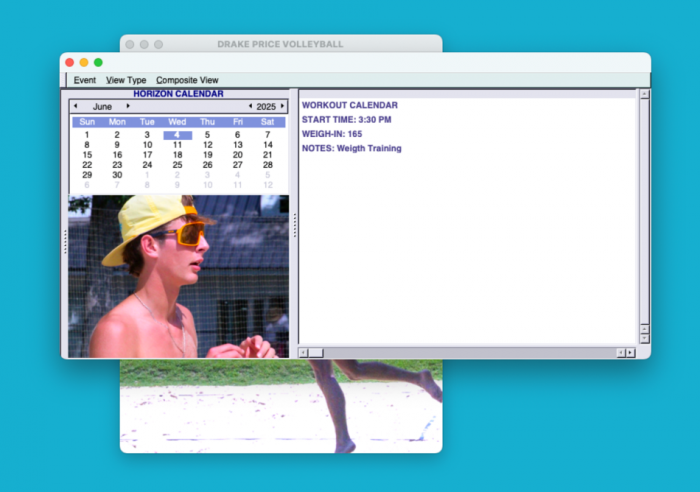Choose Saturday June 28
Screen dimensions: 700x492
pos(268,165)
